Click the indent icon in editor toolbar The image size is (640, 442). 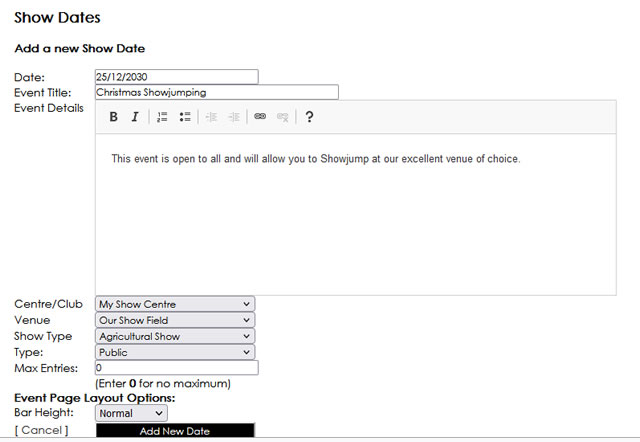tap(234, 117)
